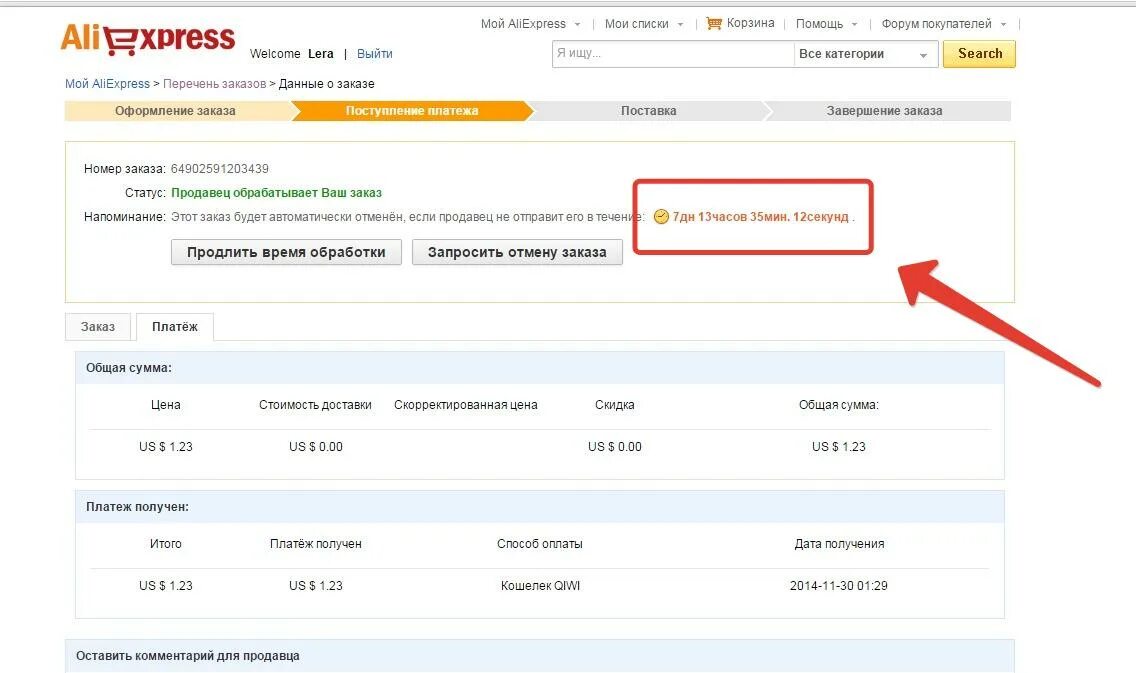Click Продлить время обработки button

pos(286,252)
